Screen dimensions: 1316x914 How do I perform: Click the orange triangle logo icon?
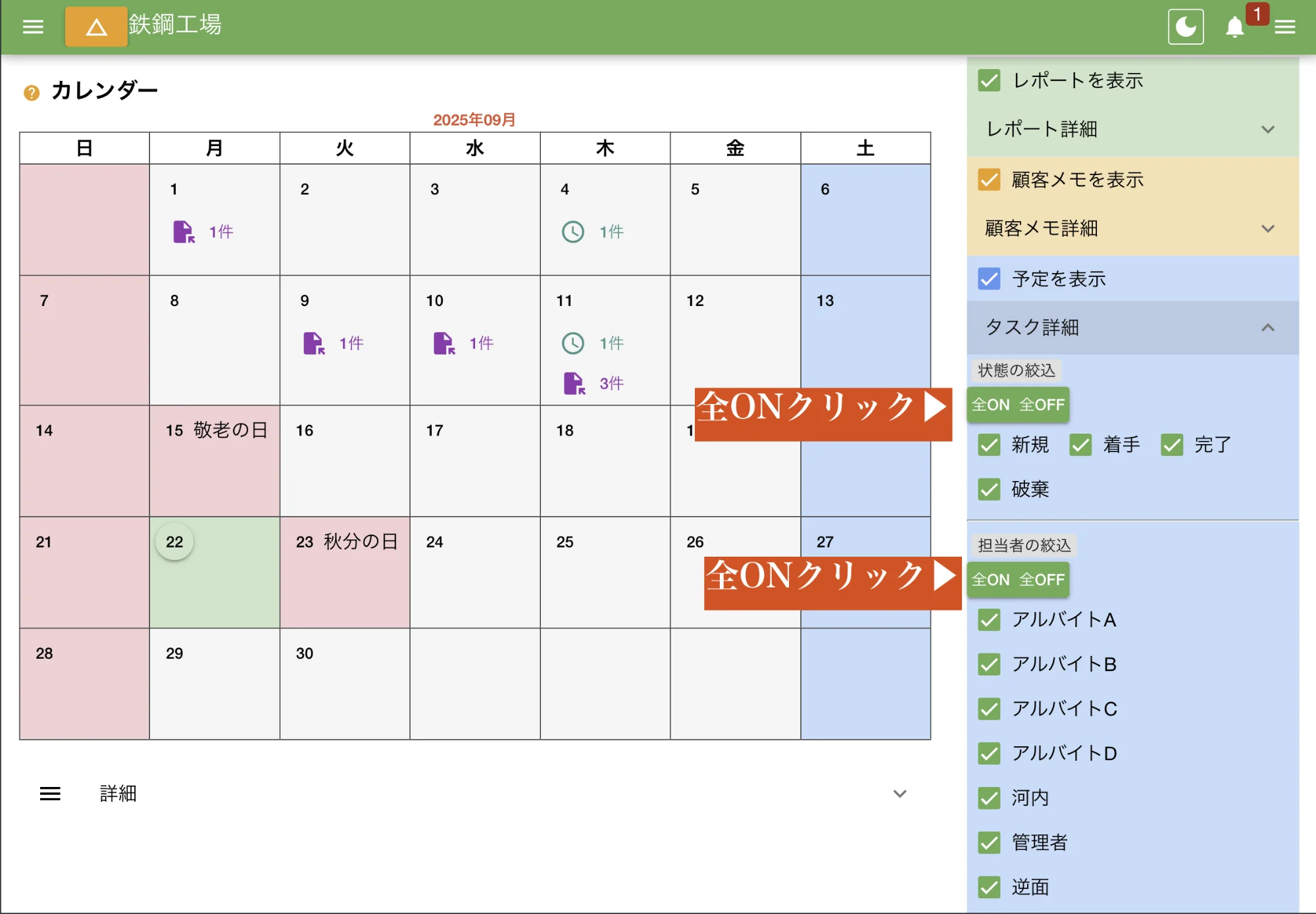[x=96, y=27]
